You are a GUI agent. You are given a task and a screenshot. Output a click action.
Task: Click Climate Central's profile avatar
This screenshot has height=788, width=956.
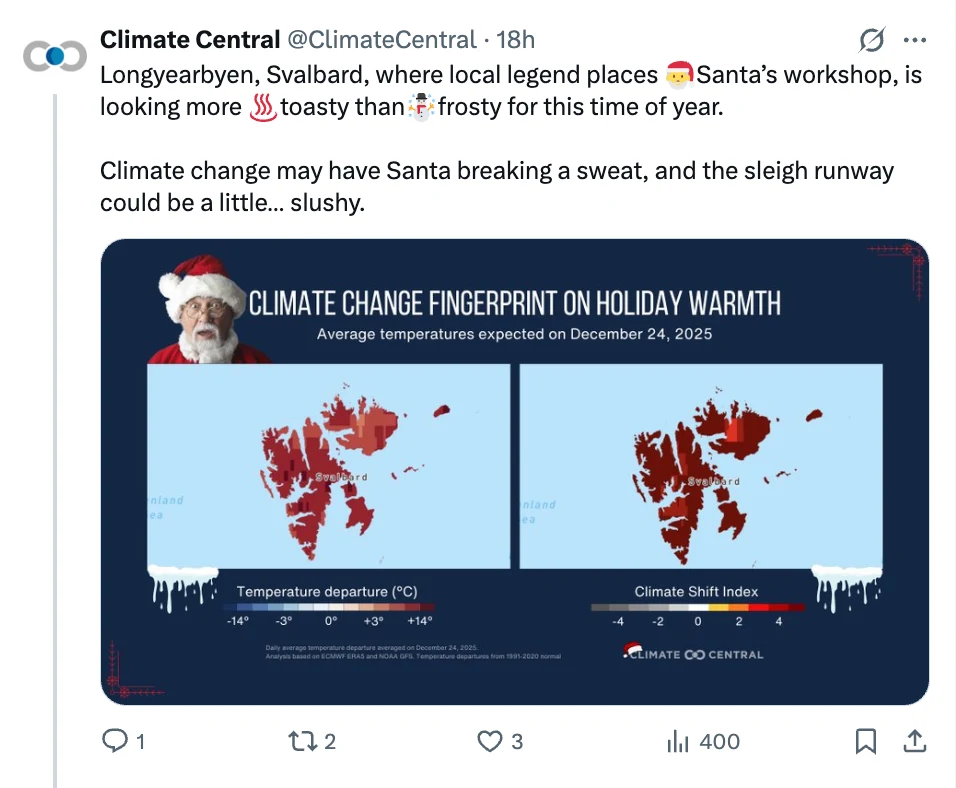coord(55,55)
